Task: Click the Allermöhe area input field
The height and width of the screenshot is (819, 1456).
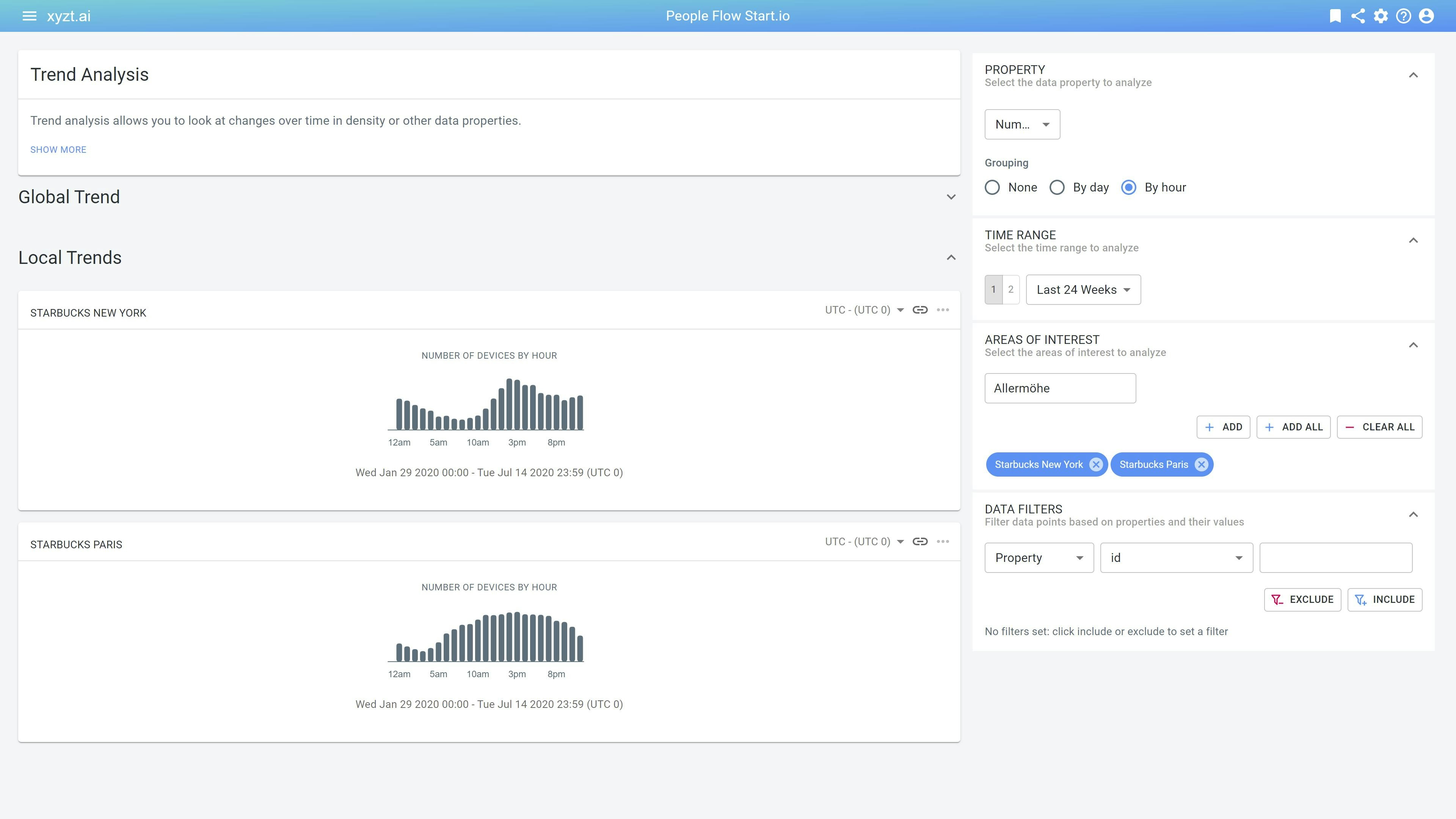Action: [x=1060, y=388]
